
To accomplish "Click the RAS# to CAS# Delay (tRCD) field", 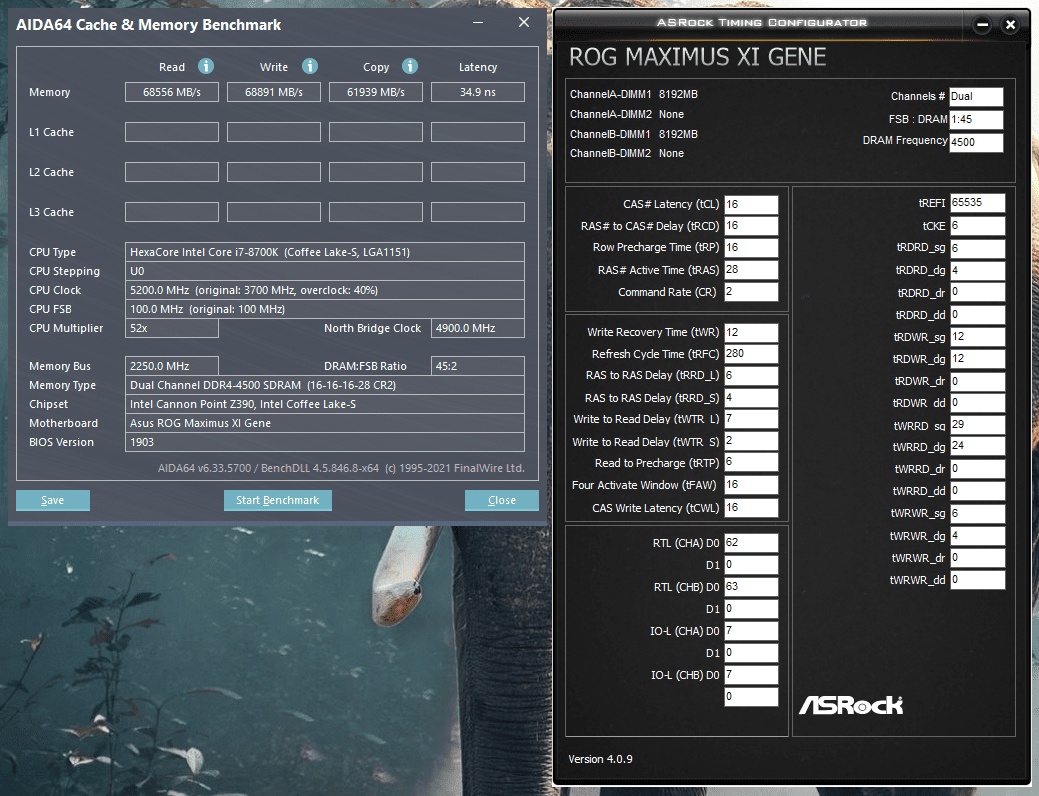I will pos(751,226).
